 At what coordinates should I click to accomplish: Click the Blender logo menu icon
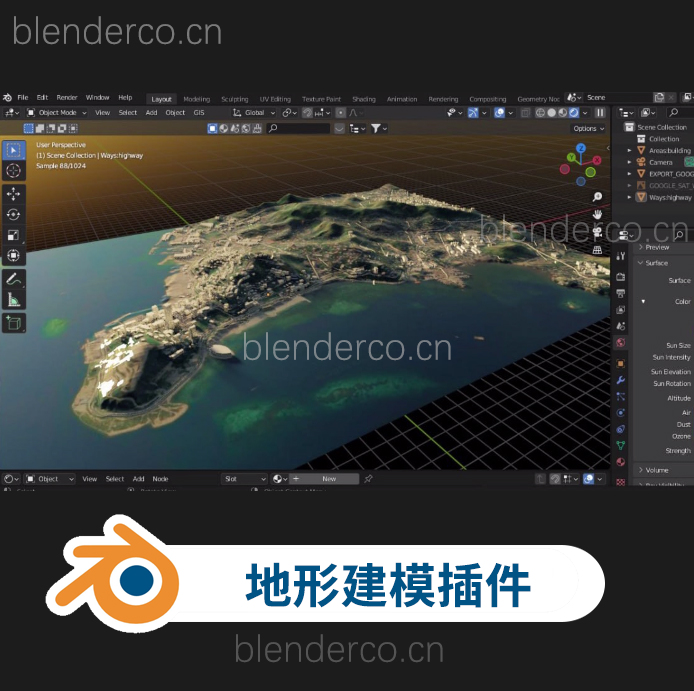7,98
